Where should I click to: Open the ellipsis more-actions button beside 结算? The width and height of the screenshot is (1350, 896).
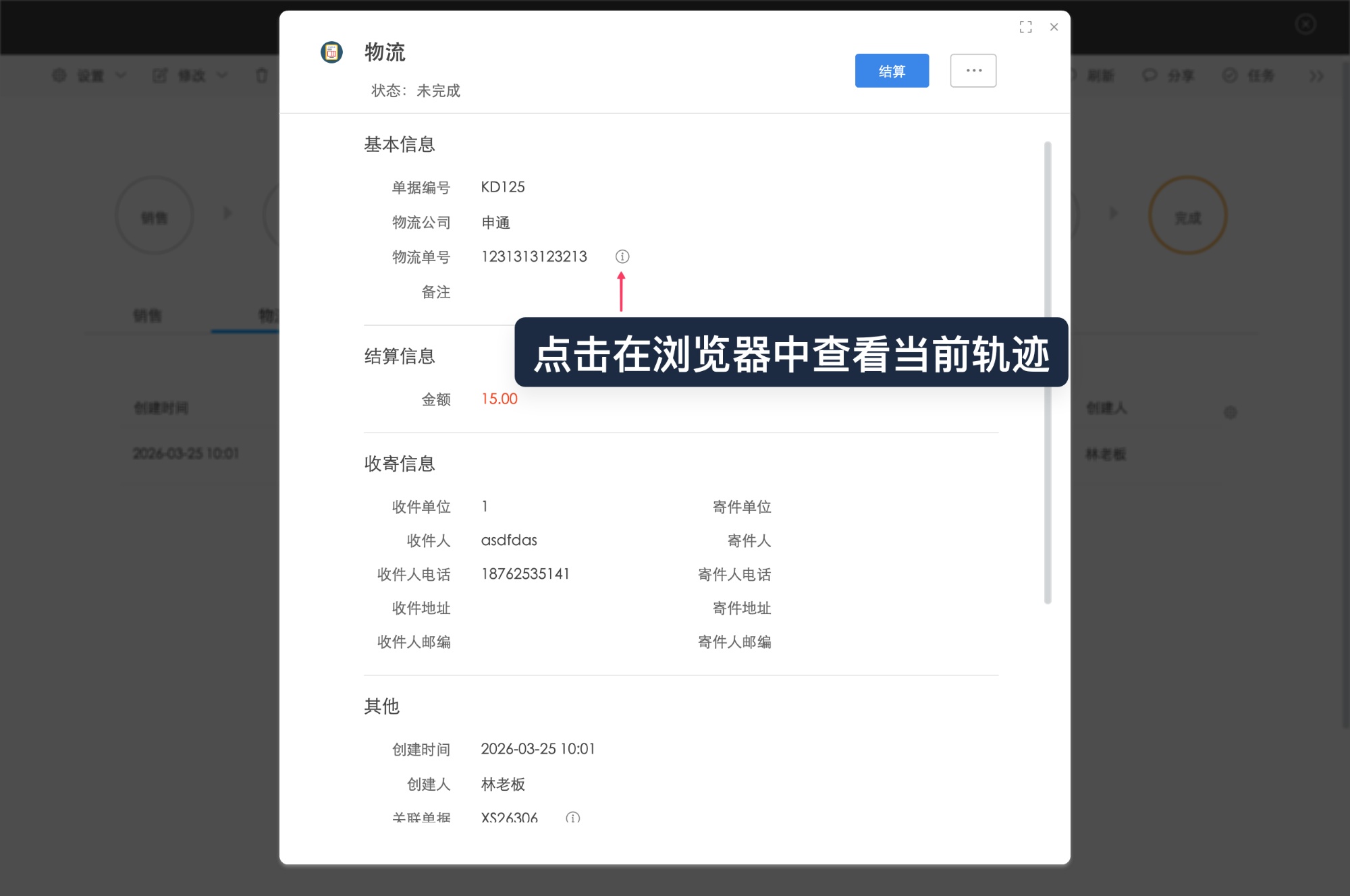coord(973,70)
